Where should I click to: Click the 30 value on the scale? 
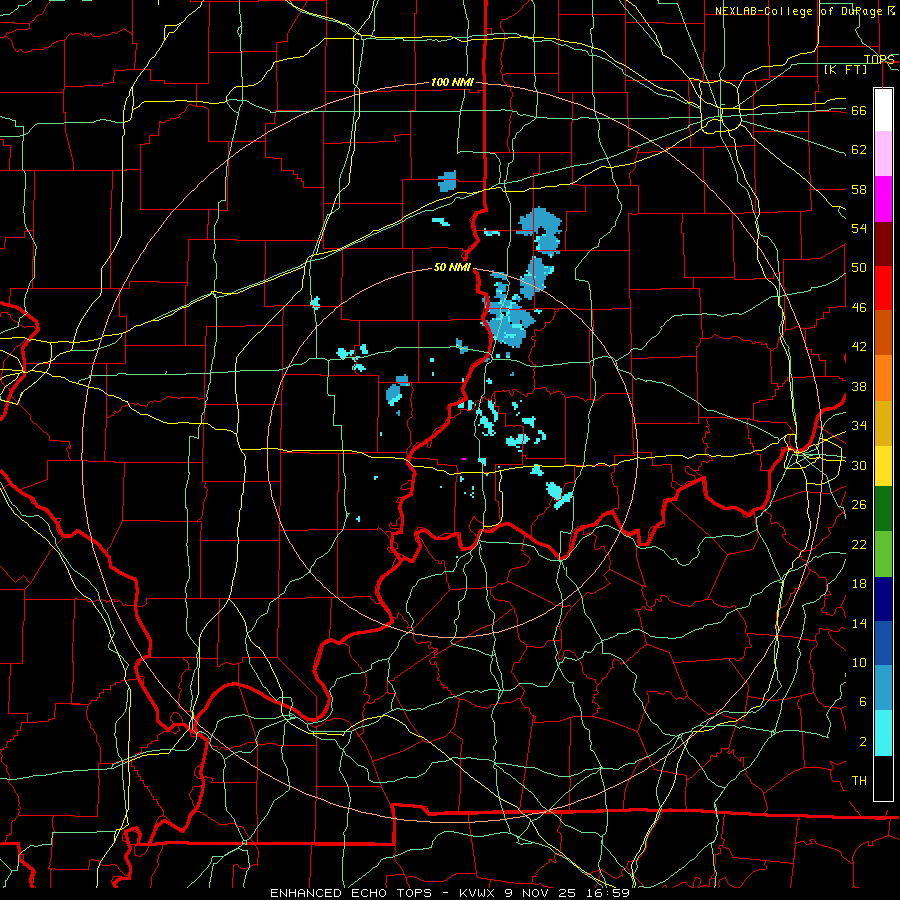coord(859,465)
